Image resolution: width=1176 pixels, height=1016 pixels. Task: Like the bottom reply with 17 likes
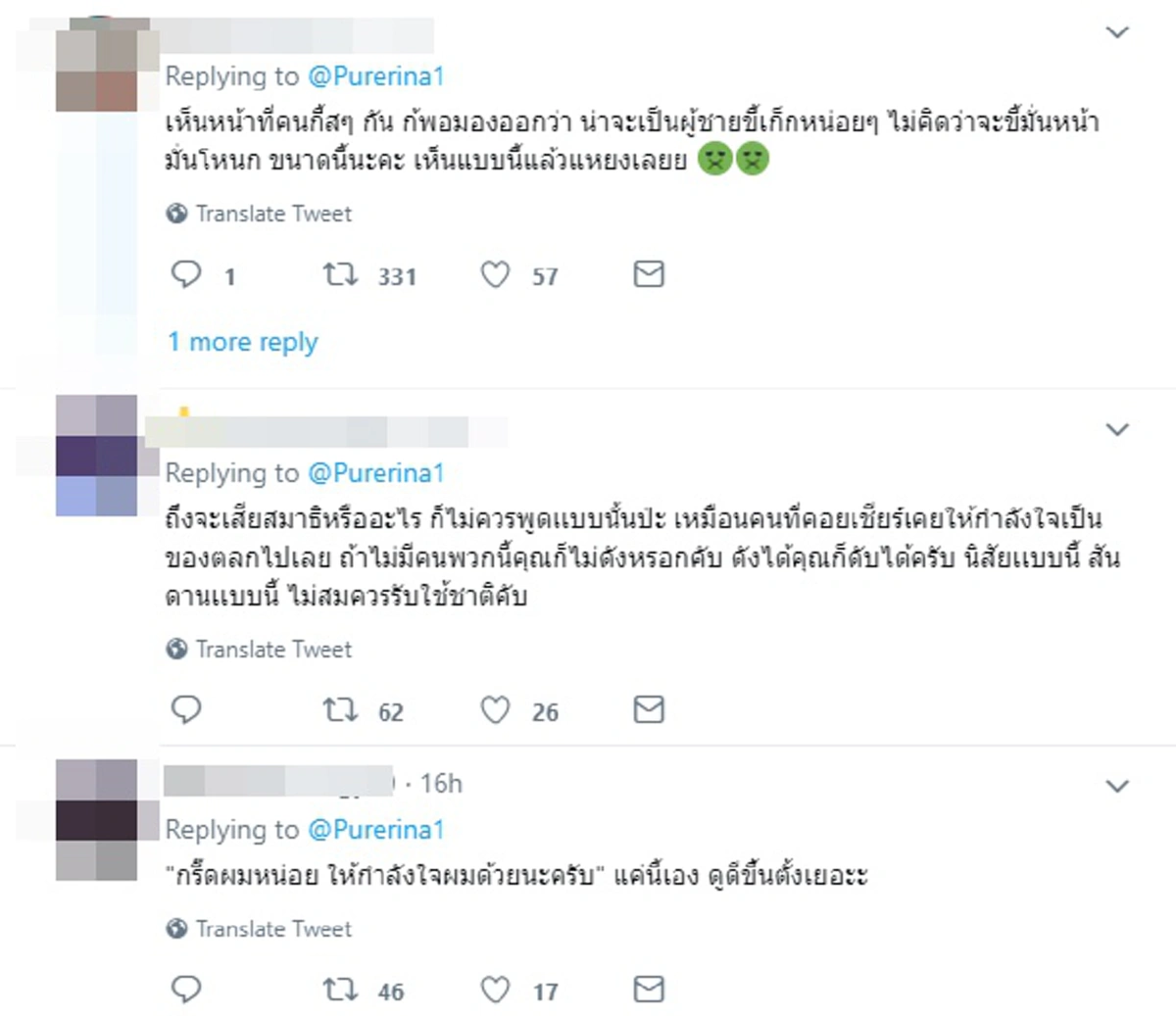497,991
